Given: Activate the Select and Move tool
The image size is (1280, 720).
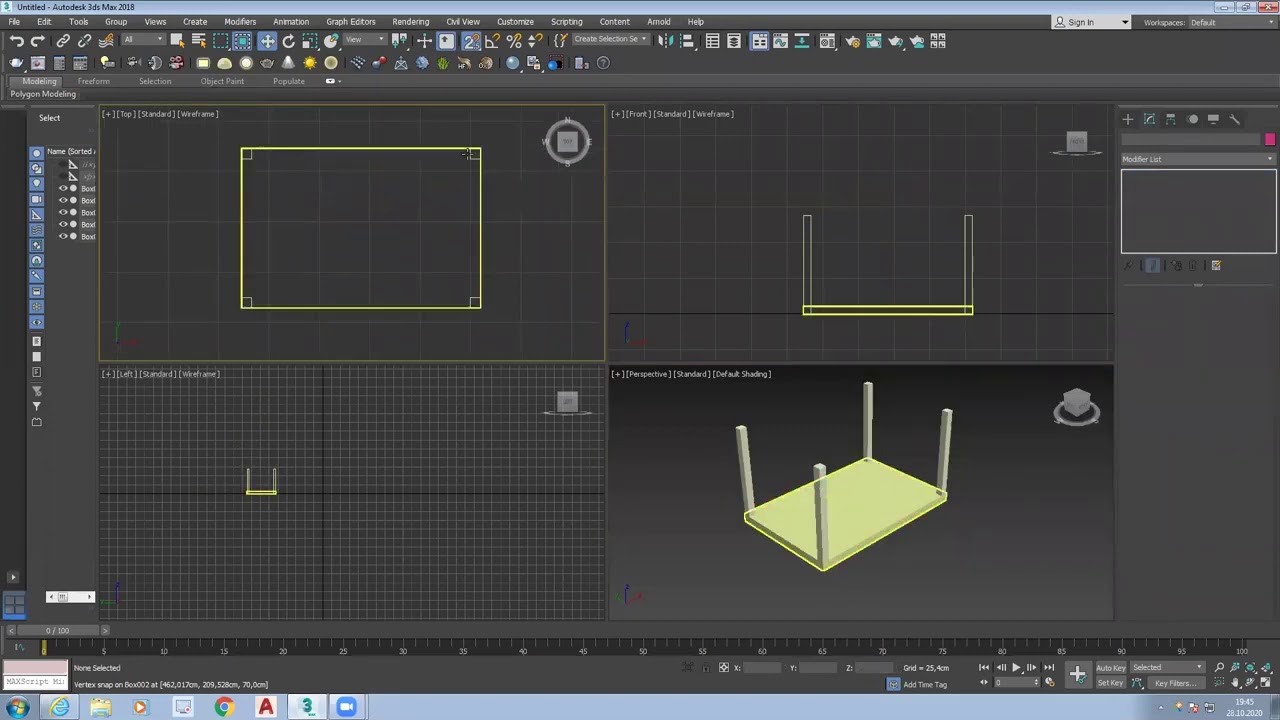Looking at the screenshot, I should click(x=267, y=41).
